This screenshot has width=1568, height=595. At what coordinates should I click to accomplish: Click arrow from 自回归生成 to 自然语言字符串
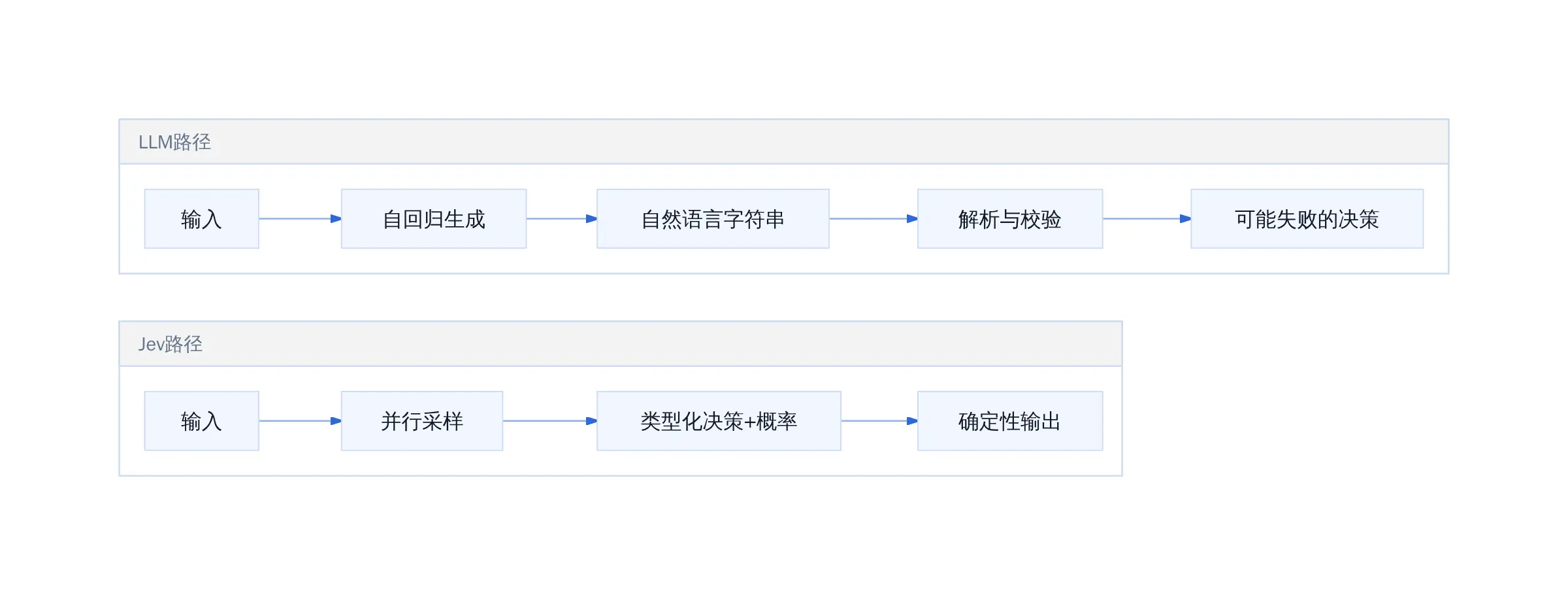pyautogui.click(x=562, y=219)
